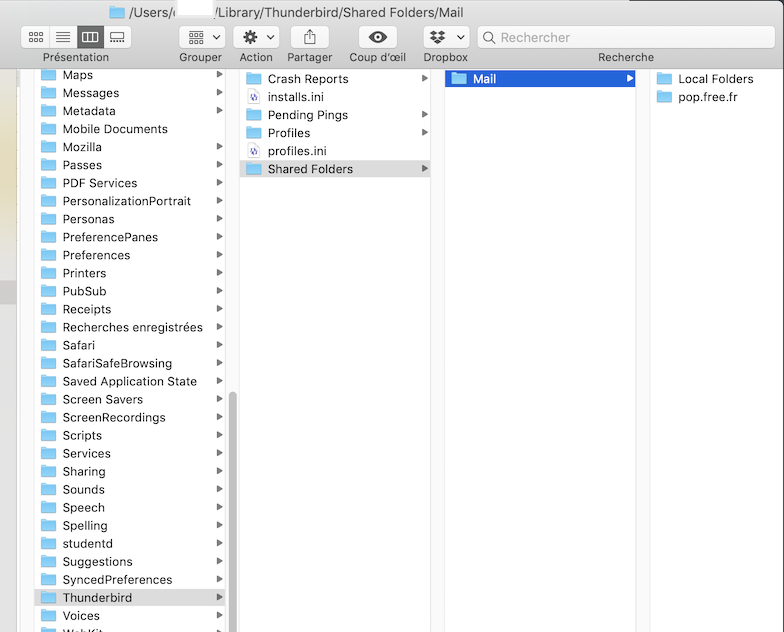Screen dimensions: 784x632
Task: Select Saved Application State folder
Action: point(130,381)
